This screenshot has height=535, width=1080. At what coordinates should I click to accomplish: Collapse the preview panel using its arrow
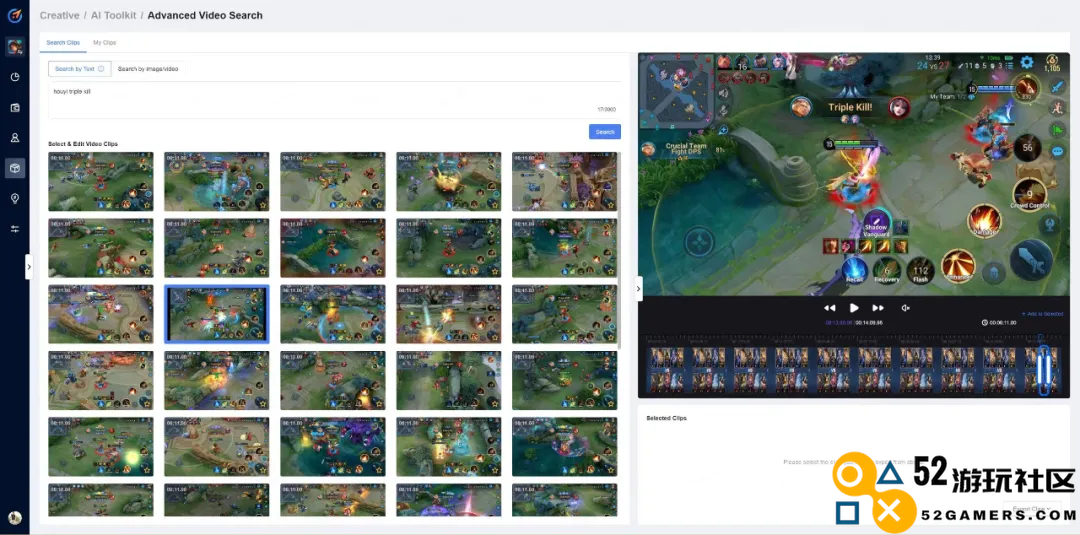tap(639, 288)
